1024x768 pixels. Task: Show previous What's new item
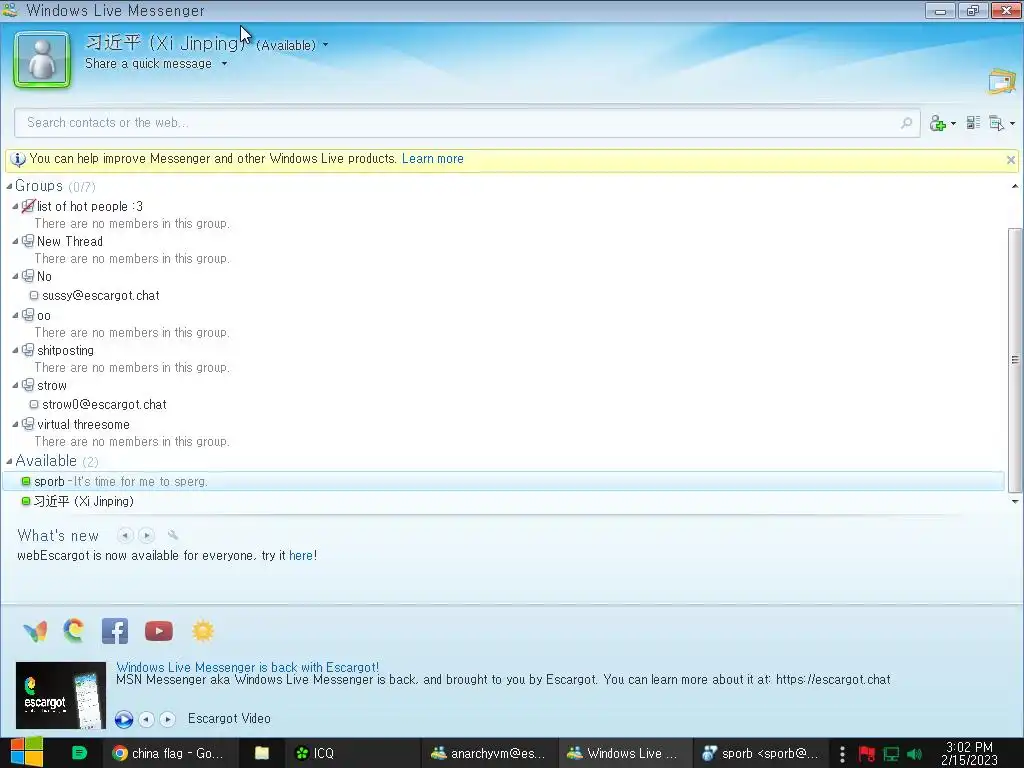click(125, 536)
